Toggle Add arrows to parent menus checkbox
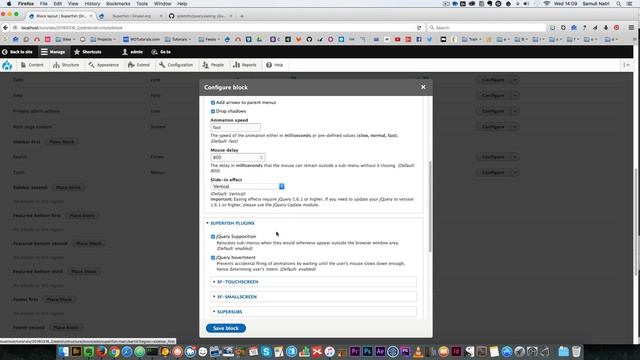 213,102
